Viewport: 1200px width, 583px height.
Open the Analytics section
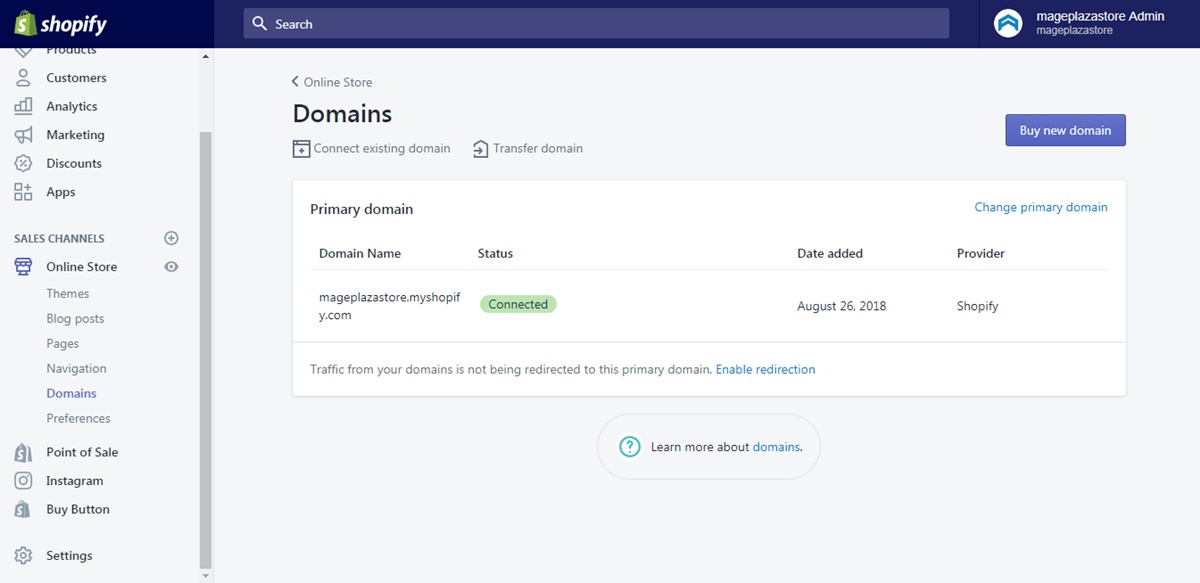point(72,106)
